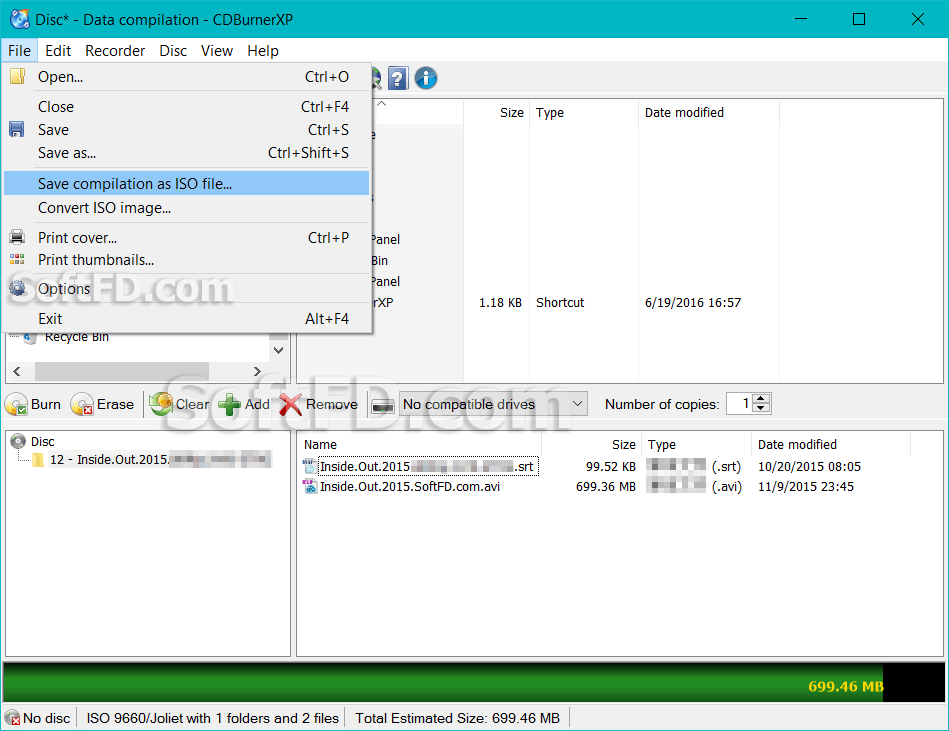The width and height of the screenshot is (949, 731).
Task: Click the CDBurnerXP title bar app icon
Action: point(19,19)
